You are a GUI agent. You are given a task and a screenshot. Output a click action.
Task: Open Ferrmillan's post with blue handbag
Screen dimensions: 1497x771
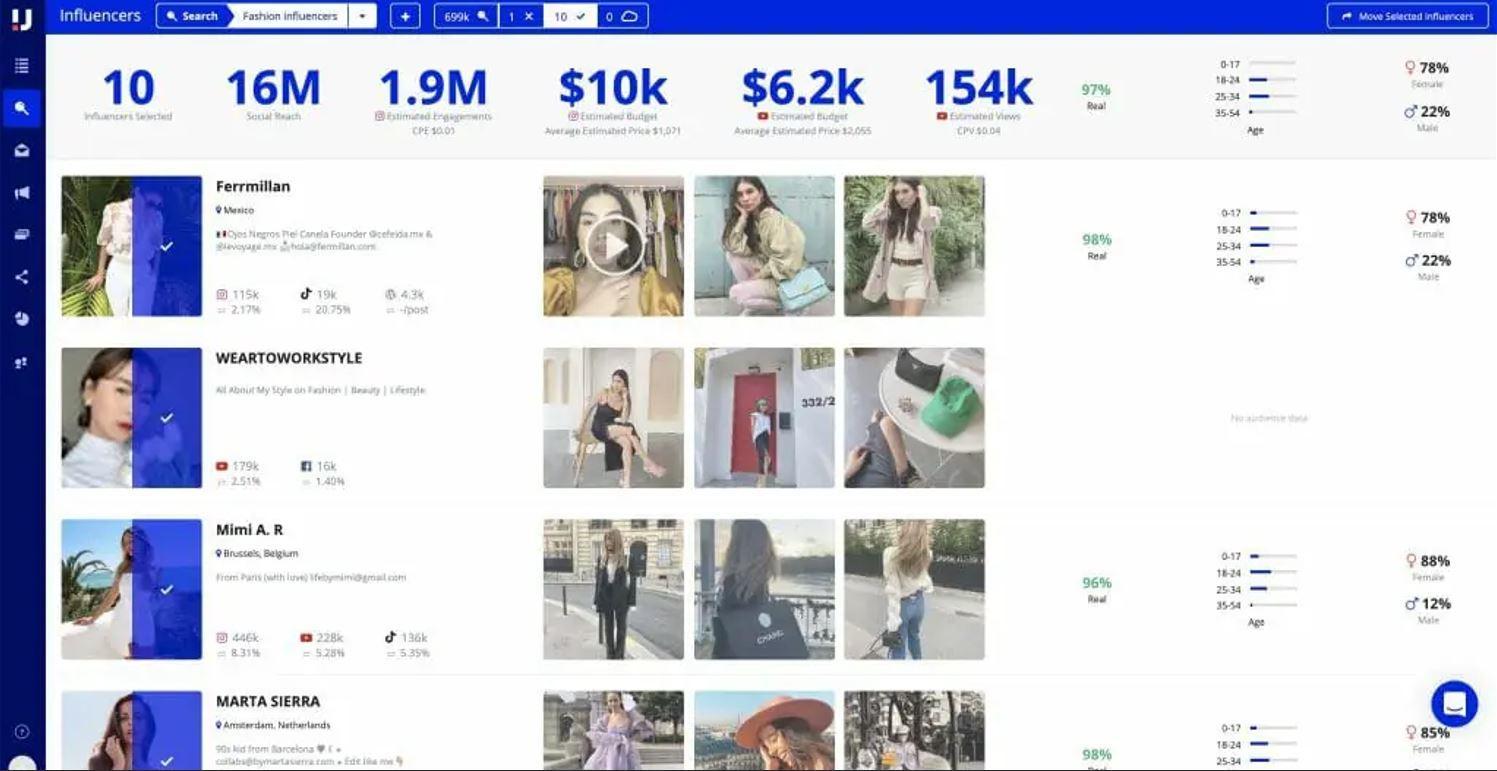point(764,246)
